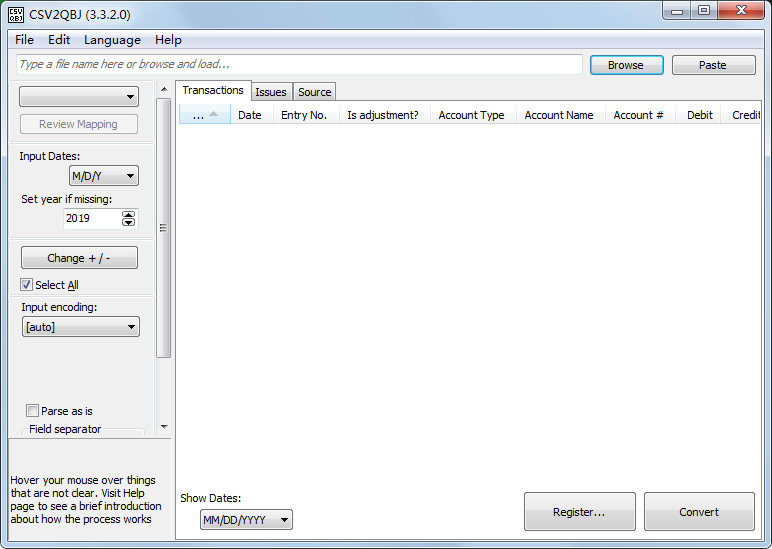Uncheck the Select All checkbox
This screenshot has height=549, width=772.
[27, 285]
